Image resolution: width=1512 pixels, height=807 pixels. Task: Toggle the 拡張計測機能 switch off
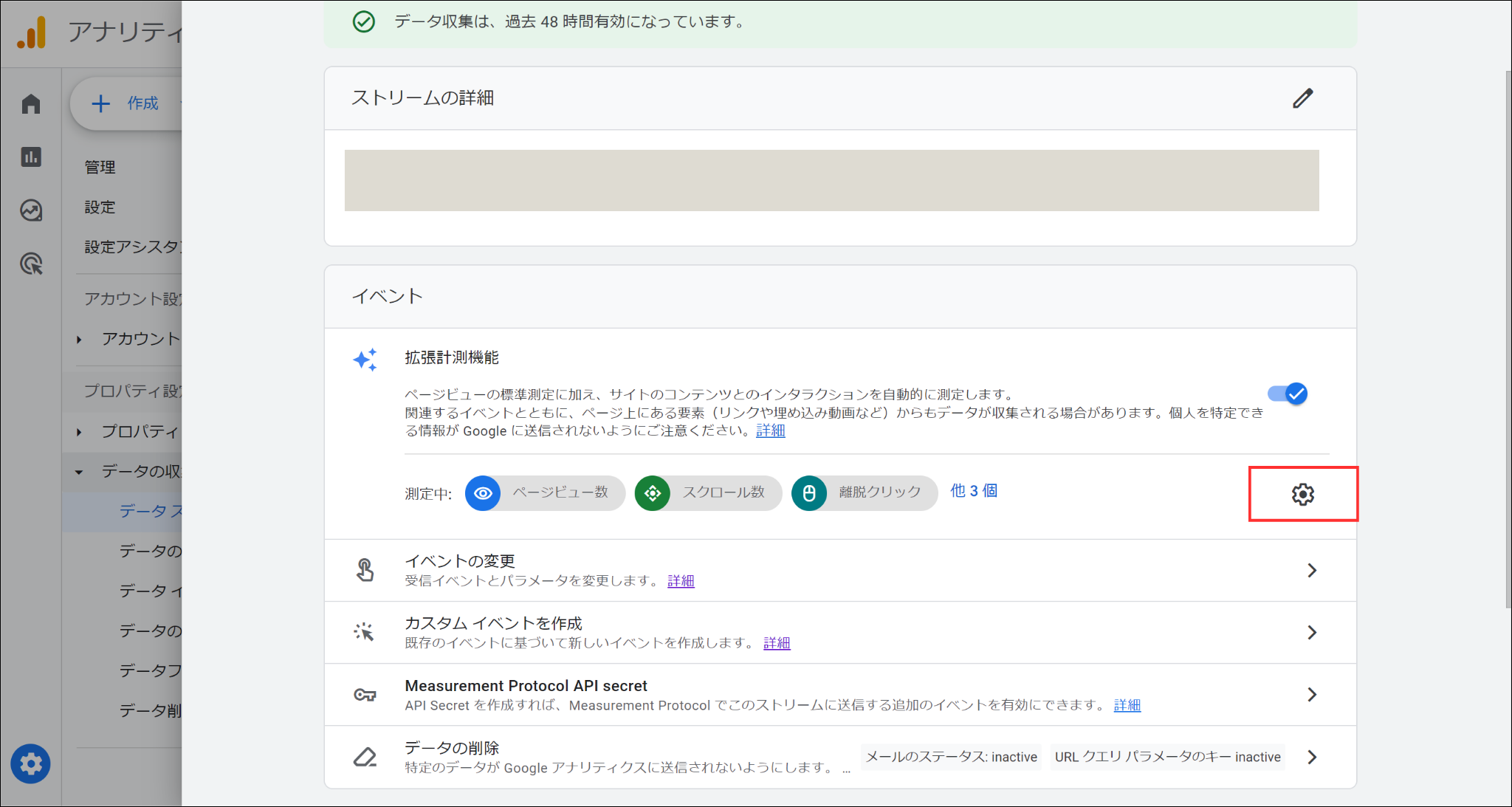tap(1288, 394)
